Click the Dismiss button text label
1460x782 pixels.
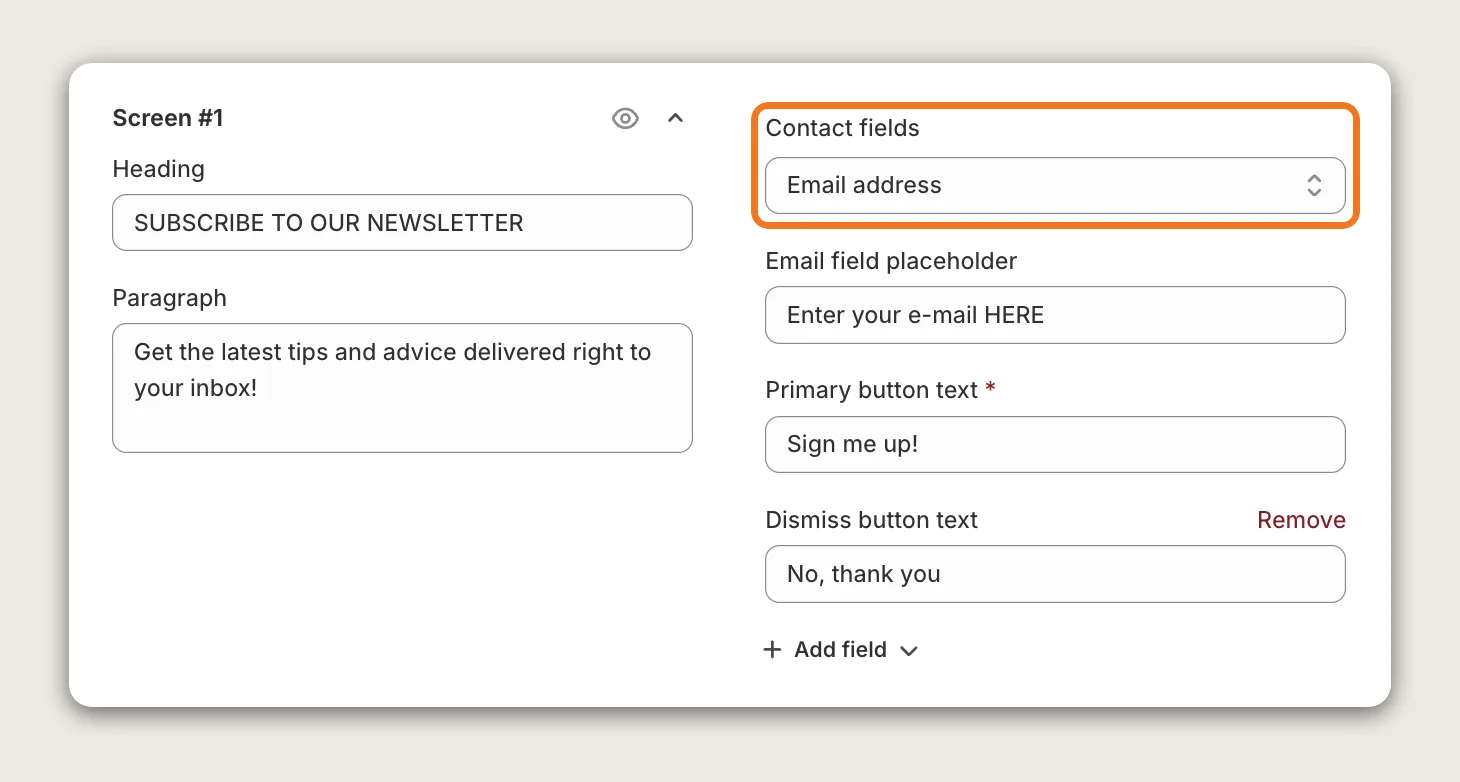pos(871,520)
